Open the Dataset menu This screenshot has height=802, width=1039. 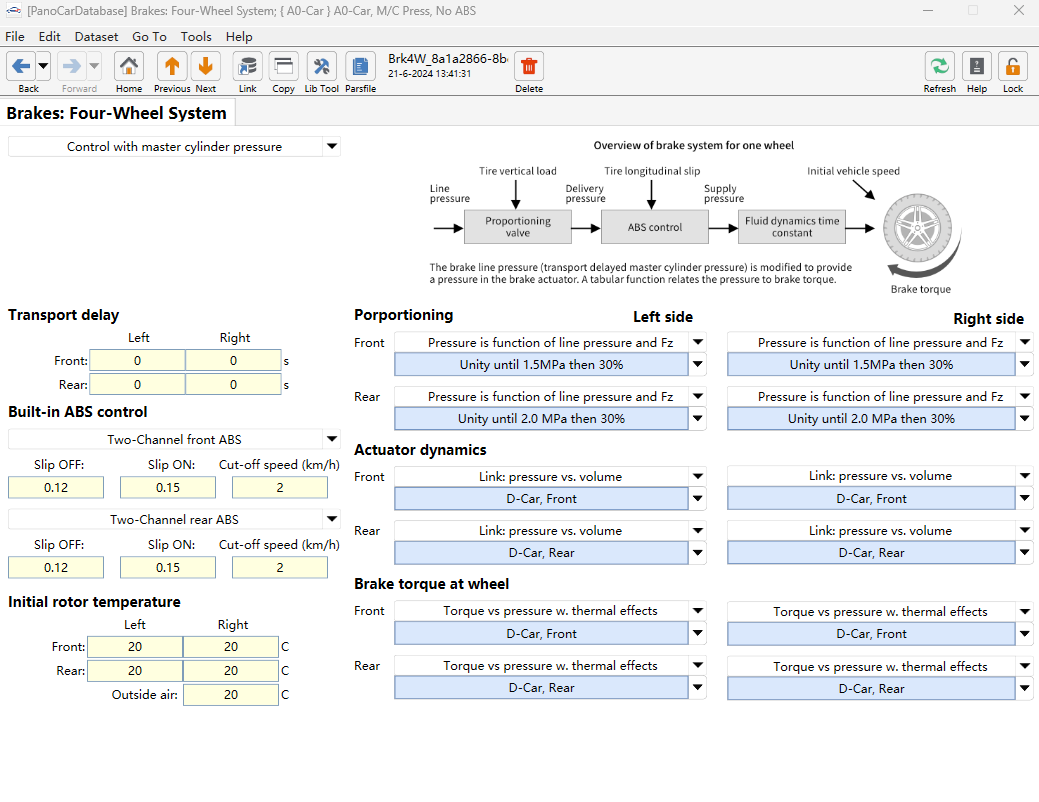[x=96, y=36]
